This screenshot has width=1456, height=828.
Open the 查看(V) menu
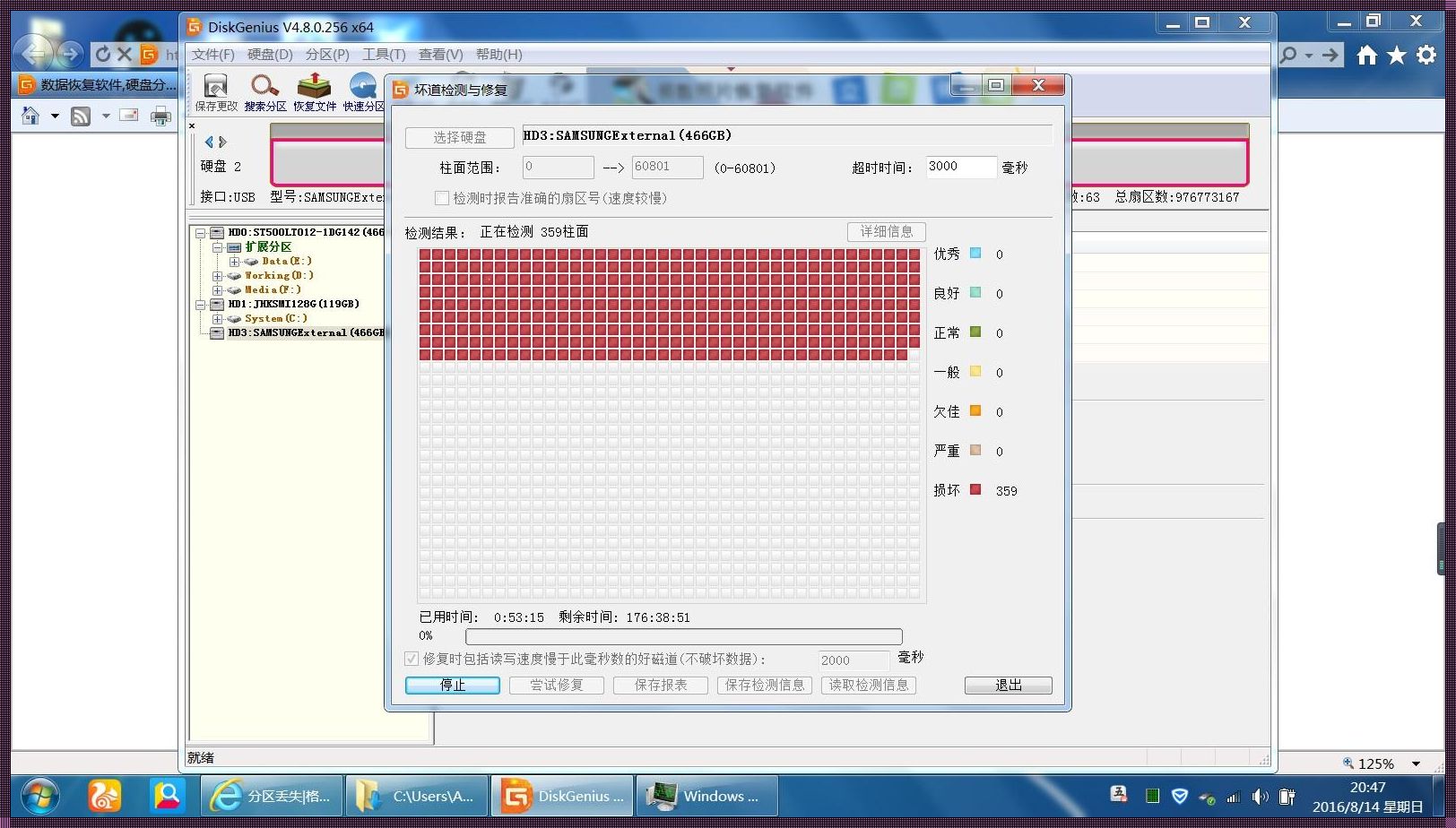tap(441, 55)
